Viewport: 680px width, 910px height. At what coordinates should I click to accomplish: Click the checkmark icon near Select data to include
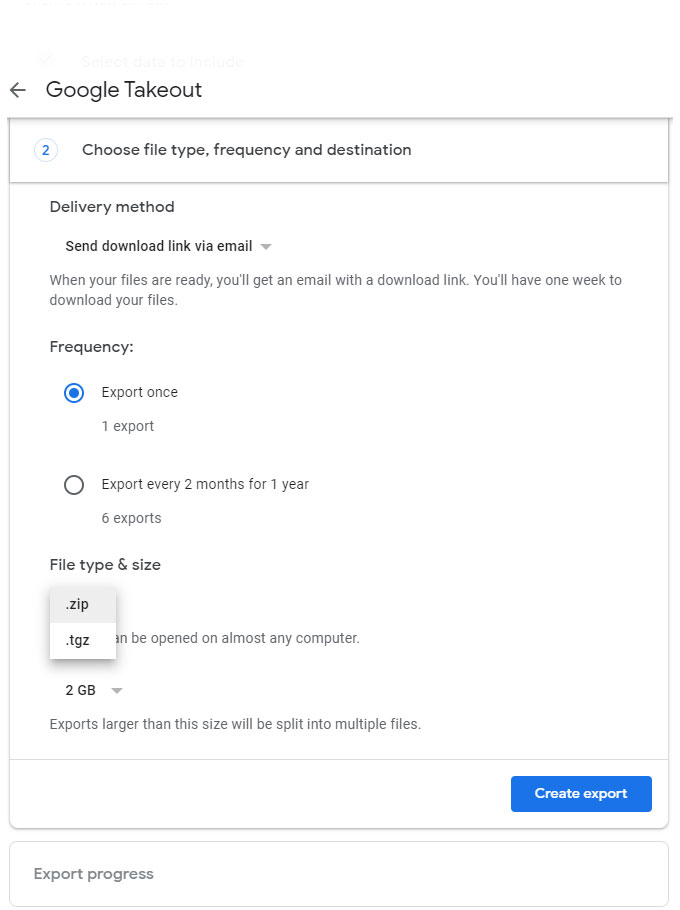tap(45, 60)
